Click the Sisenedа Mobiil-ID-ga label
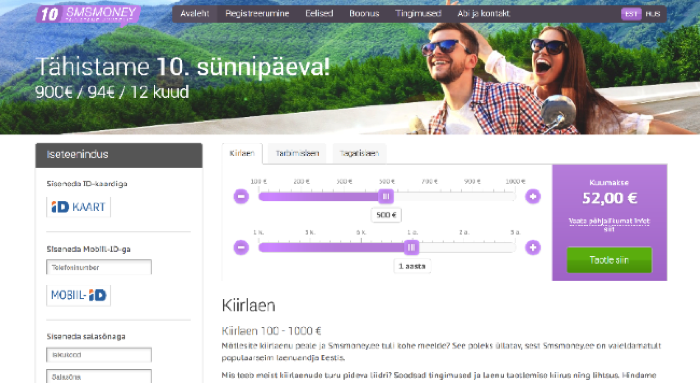The width and height of the screenshot is (700, 383). click(88, 249)
